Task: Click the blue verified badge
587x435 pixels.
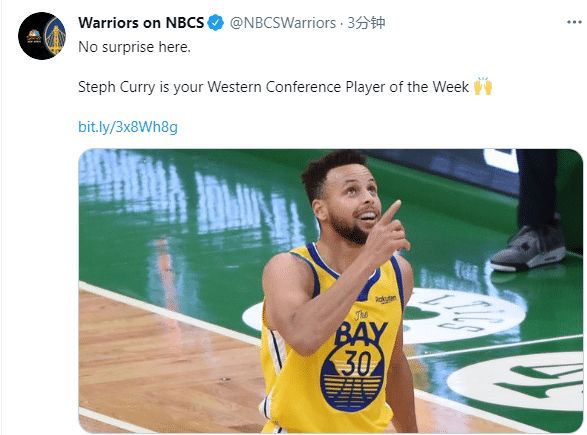Action: [216, 23]
